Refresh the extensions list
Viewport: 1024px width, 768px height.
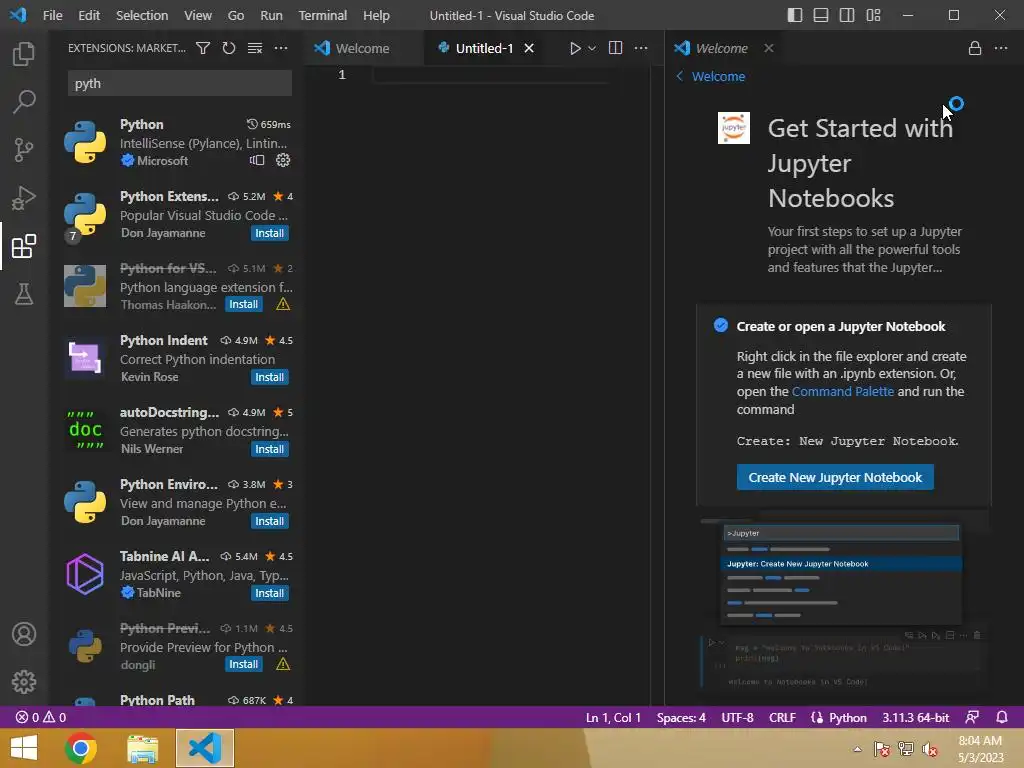point(229,48)
